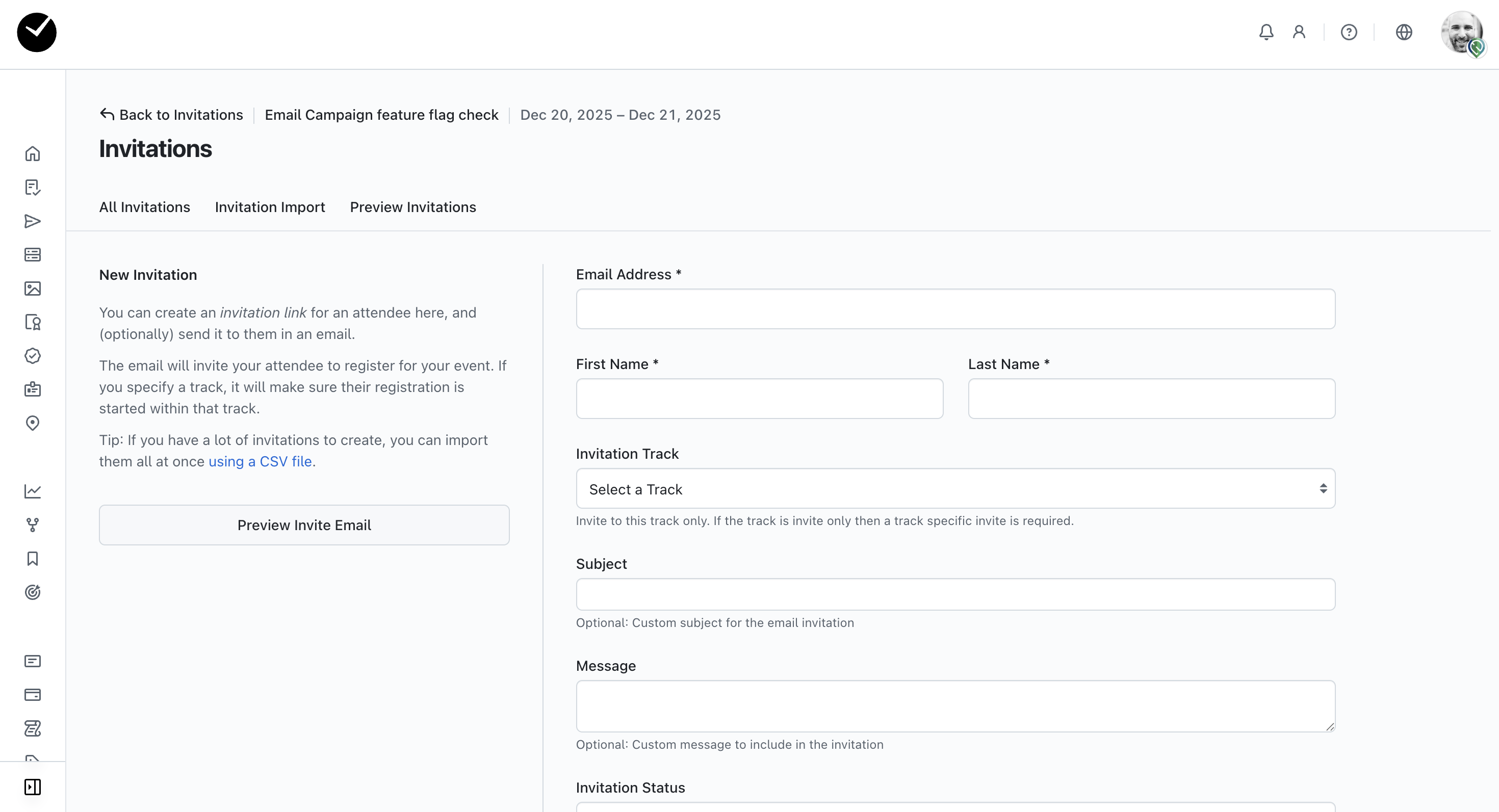Click the Preview Invite Email button
1499x812 pixels.
pyautogui.click(x=304, y=525)
